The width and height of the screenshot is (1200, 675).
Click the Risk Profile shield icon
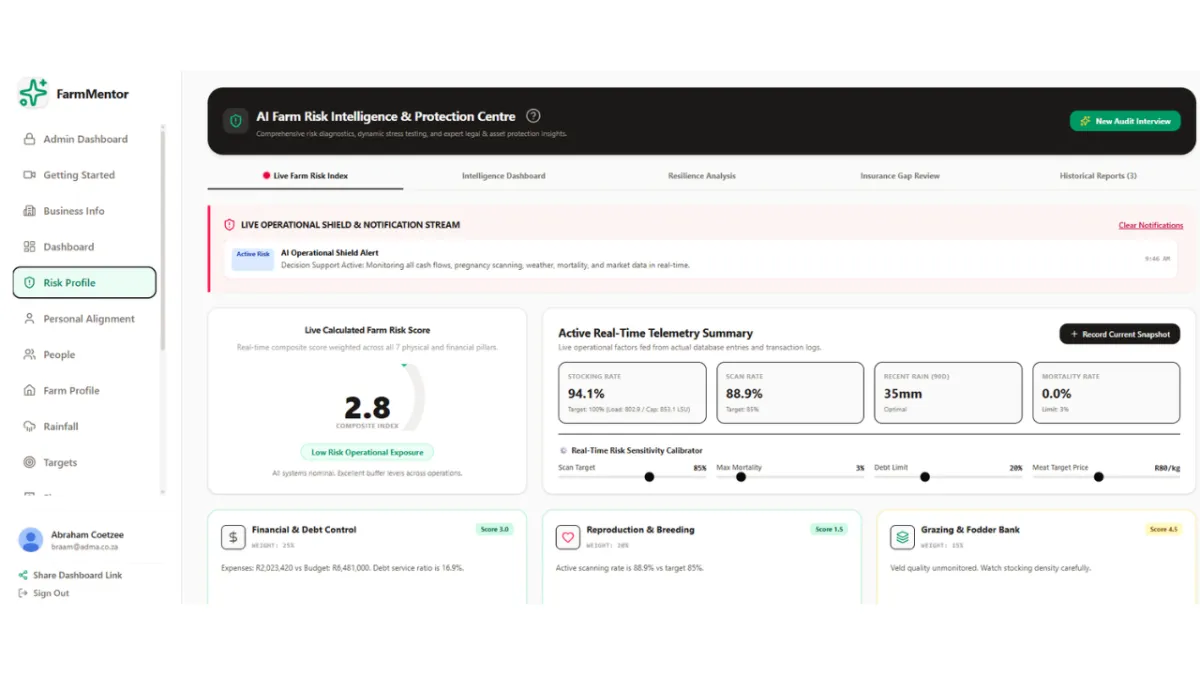[x=29, y=283]
